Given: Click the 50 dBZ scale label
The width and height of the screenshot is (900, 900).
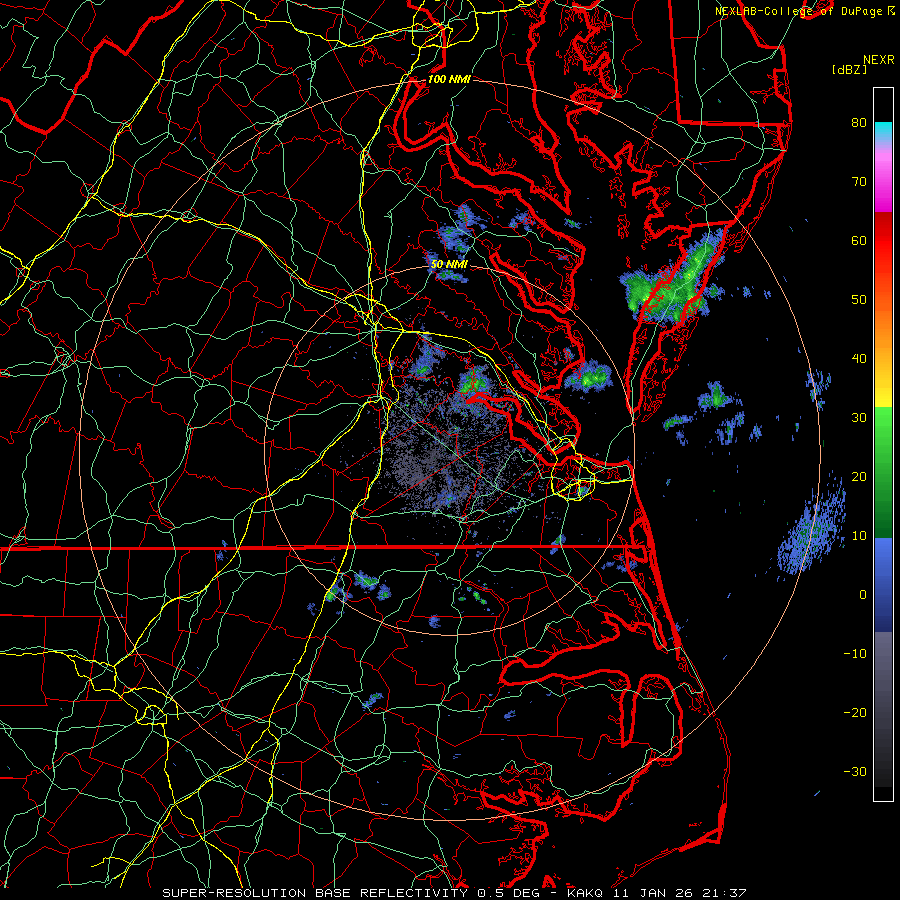Looking at the screenshot, I should pos(859,300).
